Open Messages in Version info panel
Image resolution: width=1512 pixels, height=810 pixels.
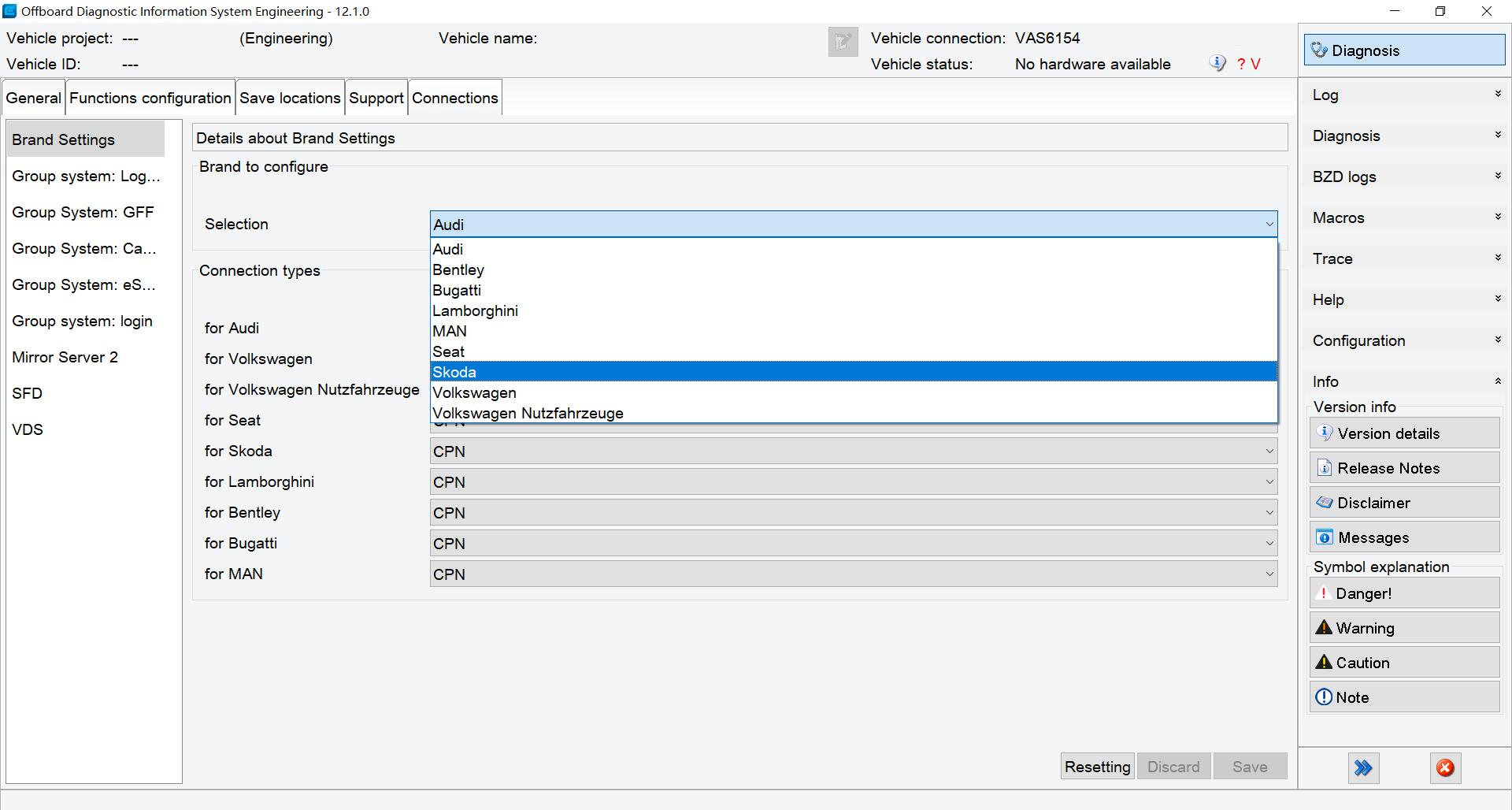(1324, 537)
